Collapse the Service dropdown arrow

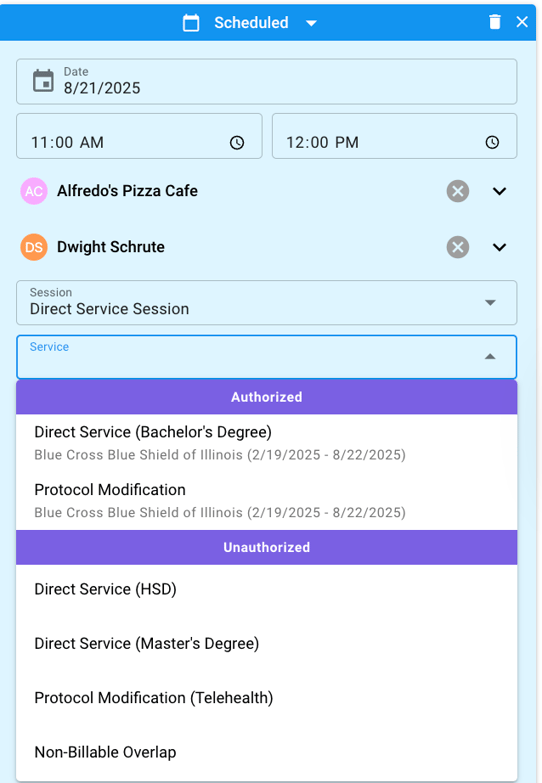click(x=490, y=357)
